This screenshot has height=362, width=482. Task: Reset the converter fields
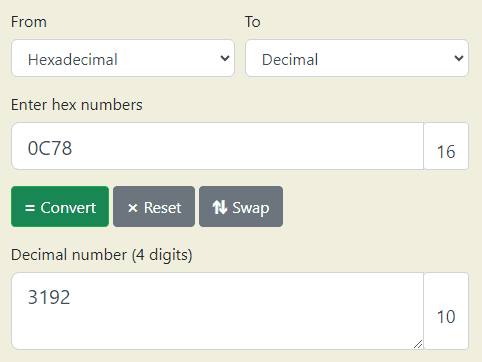click(x=154, y=207)
